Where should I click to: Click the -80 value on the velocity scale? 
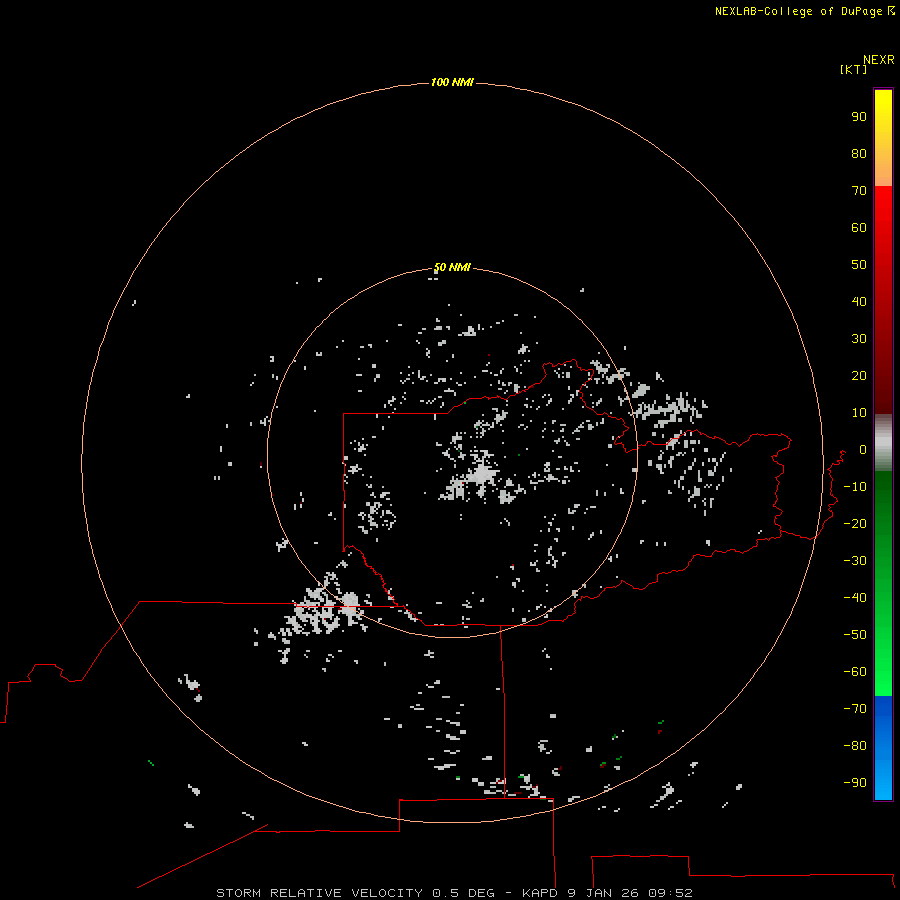(x=855, y=746)
